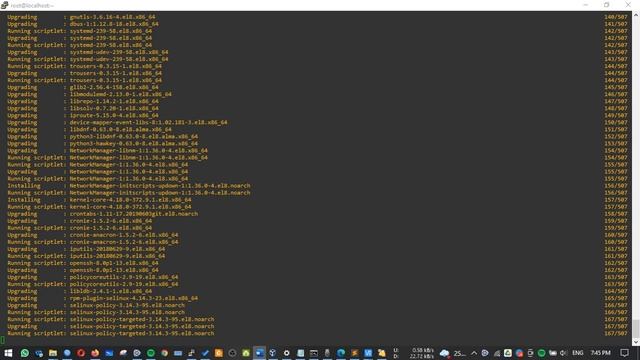Open the orange square taskbar app

(x=219, y=353)
